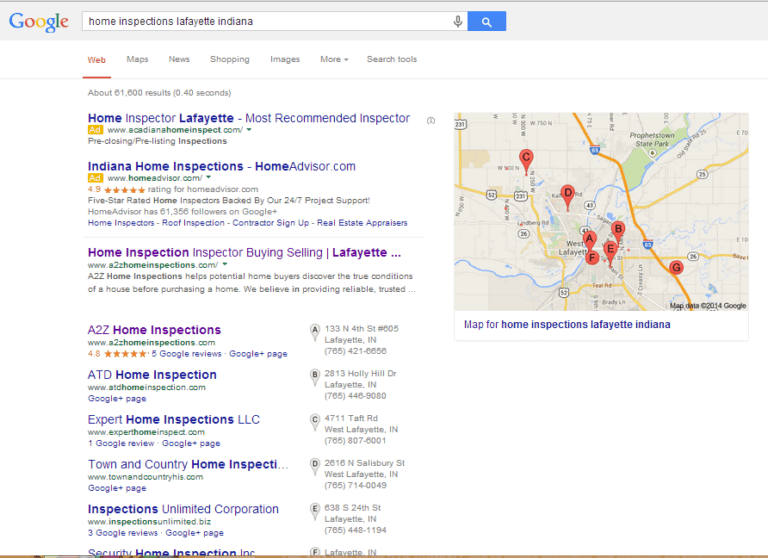Click the Home Inspectors sitelink
Viewport: 768px width, 558px height.
[121, 223]
